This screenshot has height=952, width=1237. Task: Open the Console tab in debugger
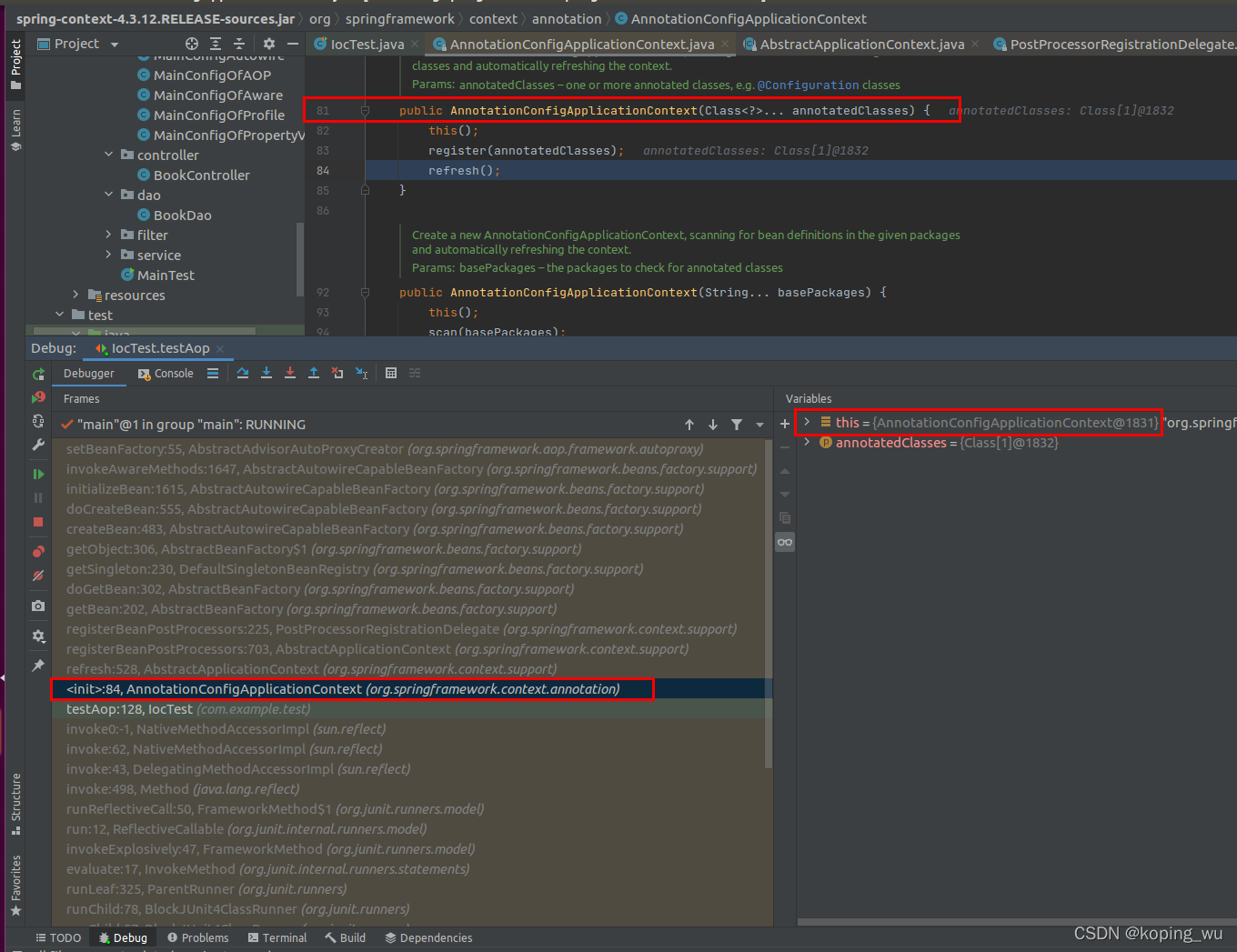click(166, 374)
